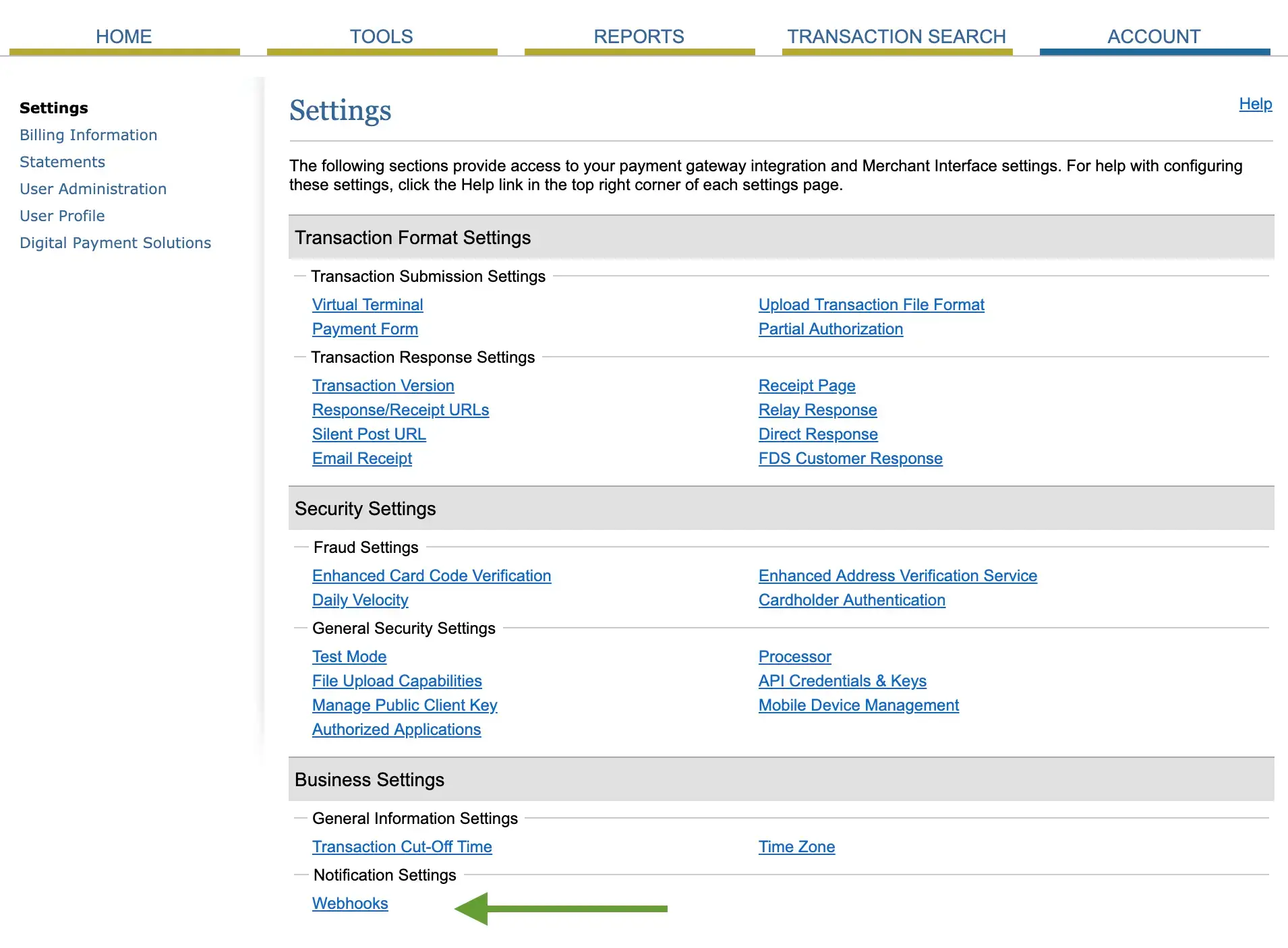Image resolution: width=1288 pixels, height=948 pixels.
Task: Go to User Administration
Action: tap(93, 189)
